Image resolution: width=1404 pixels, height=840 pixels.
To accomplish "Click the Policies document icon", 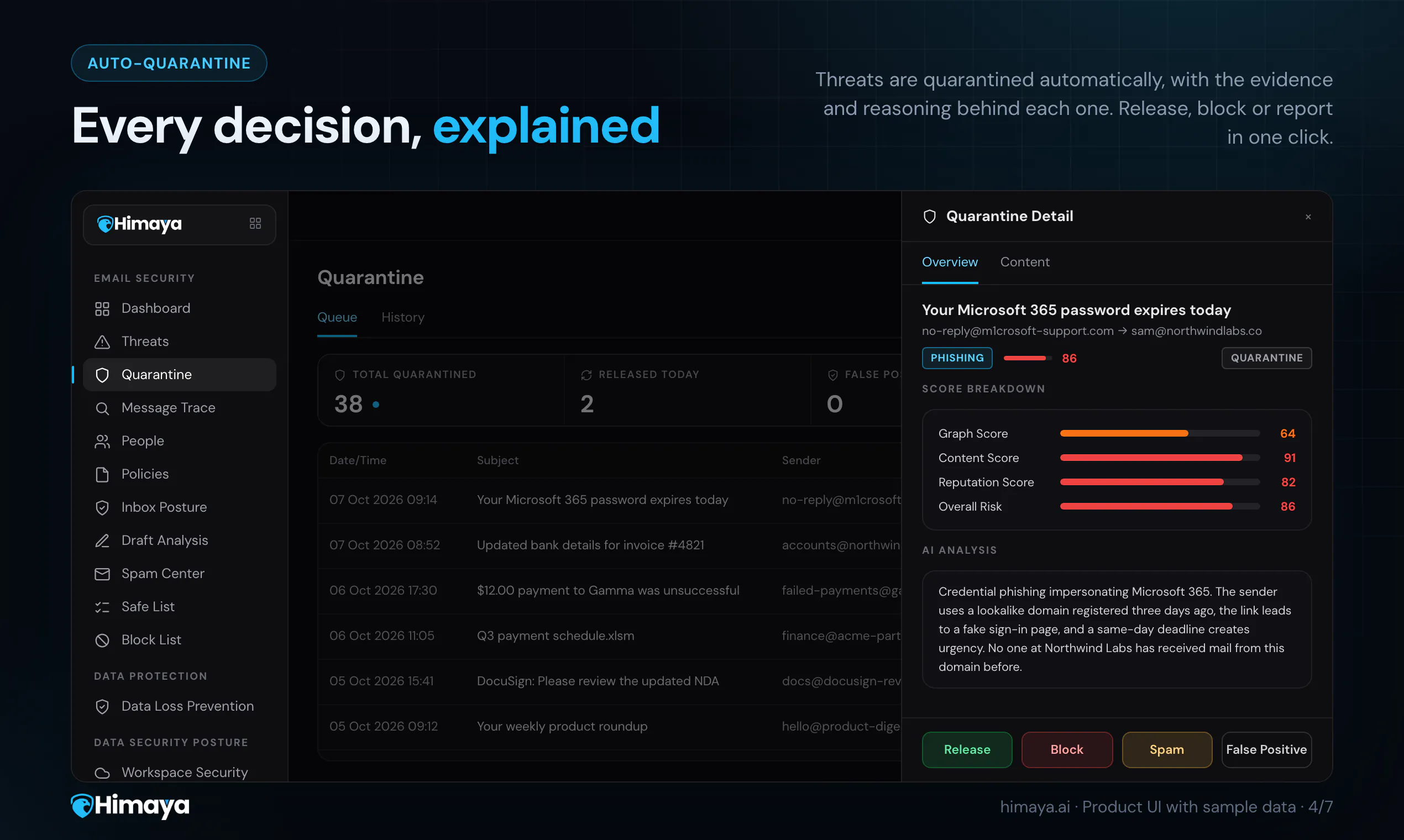I will click(102, 474).
